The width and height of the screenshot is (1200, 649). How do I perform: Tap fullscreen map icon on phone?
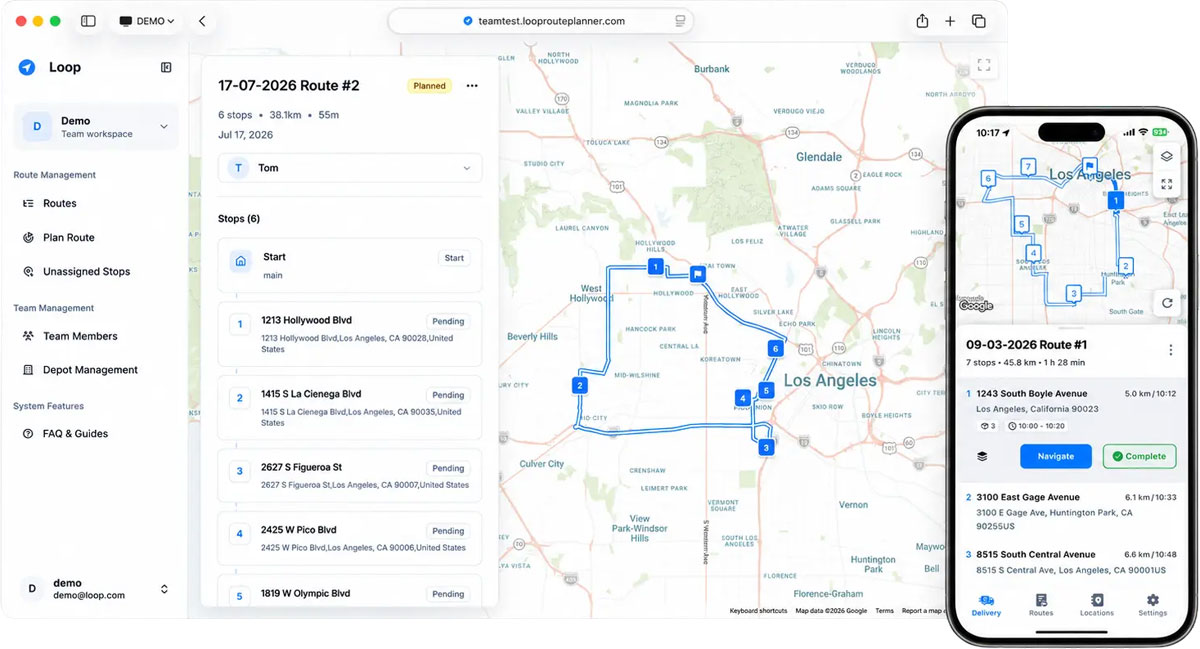tap(1166, 184)
